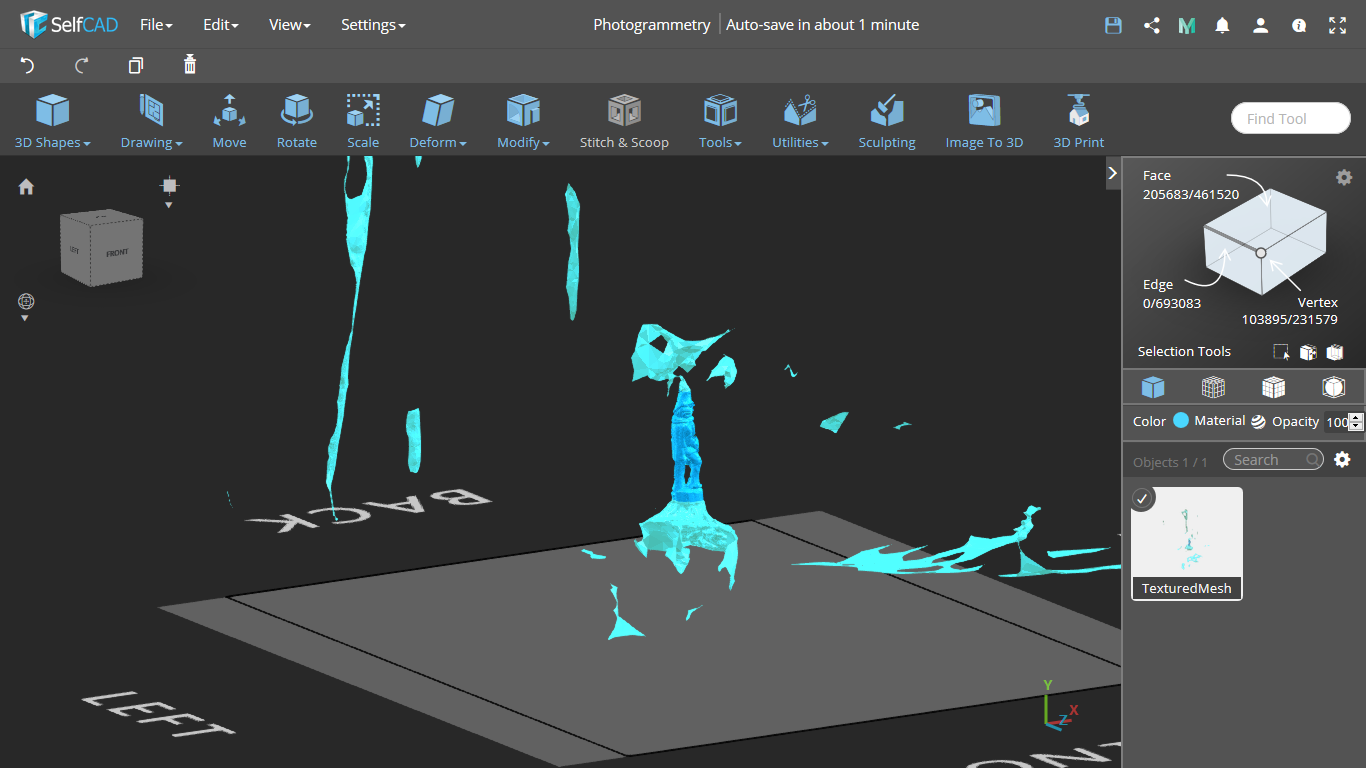Screen dimensions: 1366x768
Task: Undo the last action
Action: click(27, 66)
